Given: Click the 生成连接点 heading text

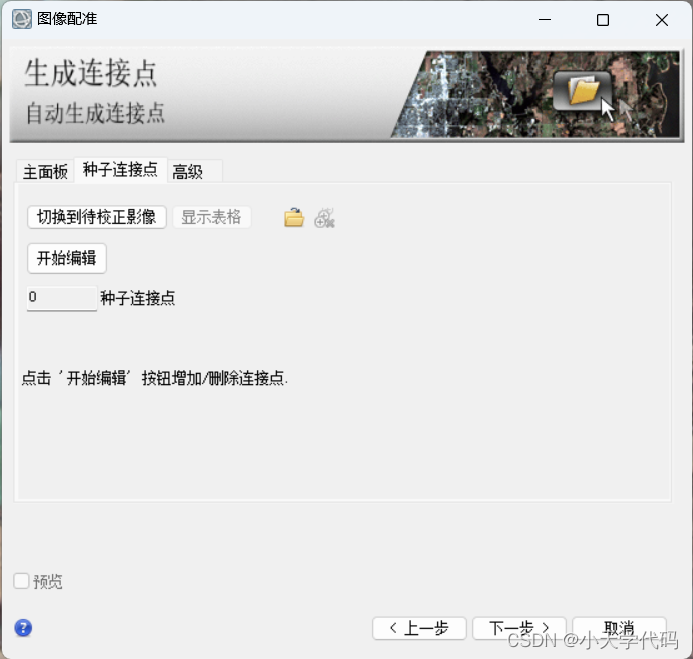Looking at the screenshot, I should click(x=91, y=73).
